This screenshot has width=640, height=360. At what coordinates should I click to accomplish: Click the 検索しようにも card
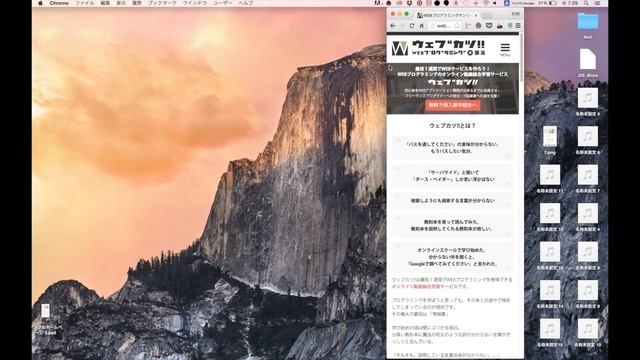point(452,201)
